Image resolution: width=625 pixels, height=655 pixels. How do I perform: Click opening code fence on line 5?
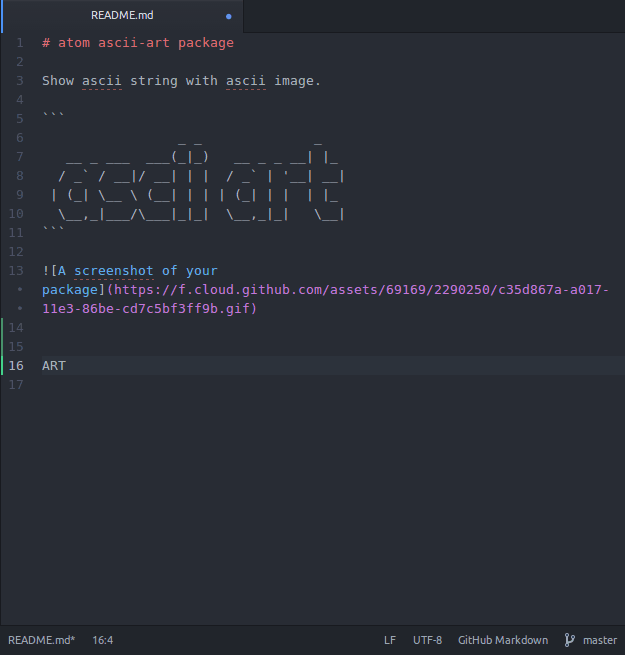(53, 116)
